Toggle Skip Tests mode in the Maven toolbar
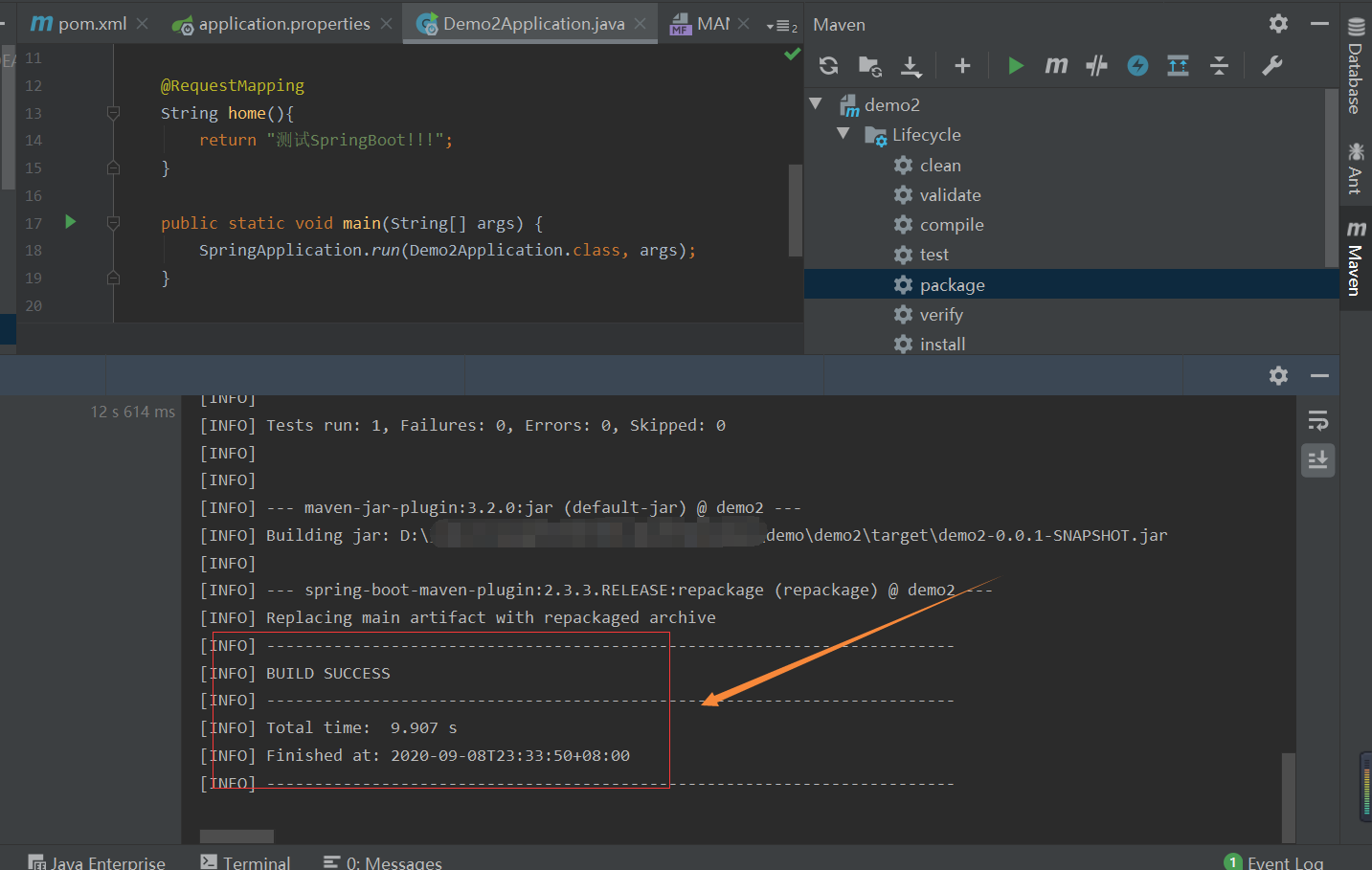The width and height of the screenshot is (1372, 870). 1137,65
